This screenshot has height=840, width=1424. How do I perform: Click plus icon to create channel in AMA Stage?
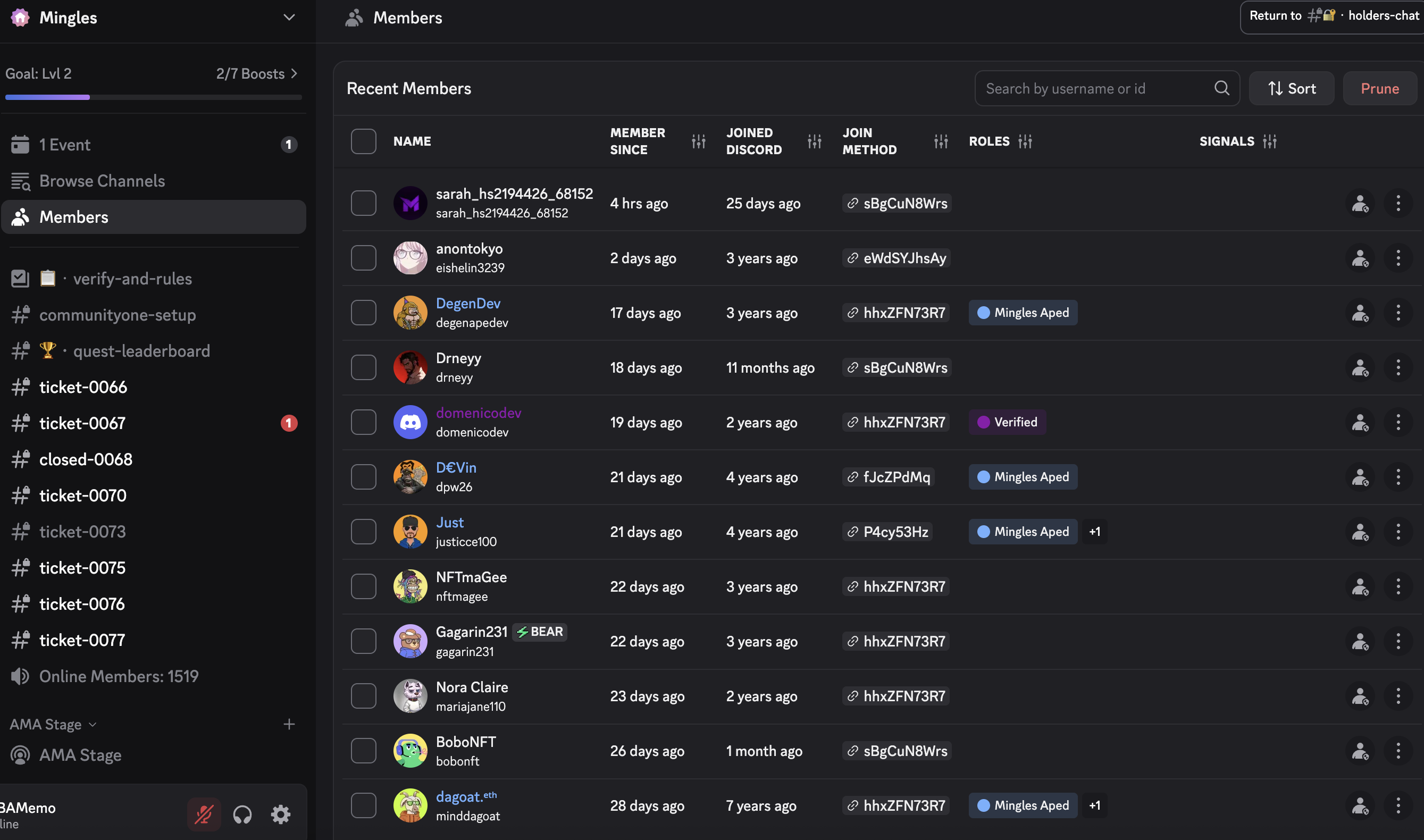pos(289,724)
